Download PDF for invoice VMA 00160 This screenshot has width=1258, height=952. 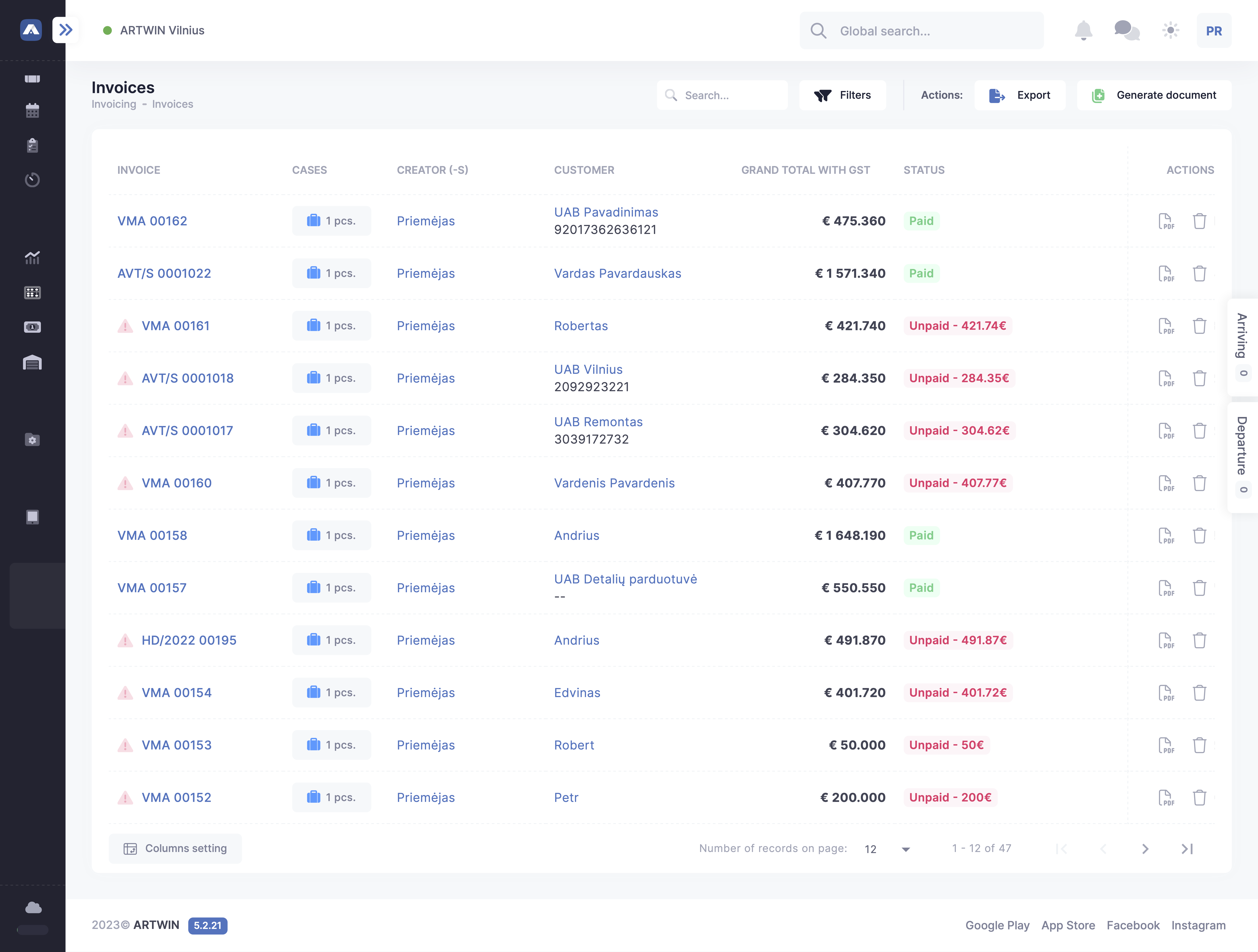tap(1166, 483)
